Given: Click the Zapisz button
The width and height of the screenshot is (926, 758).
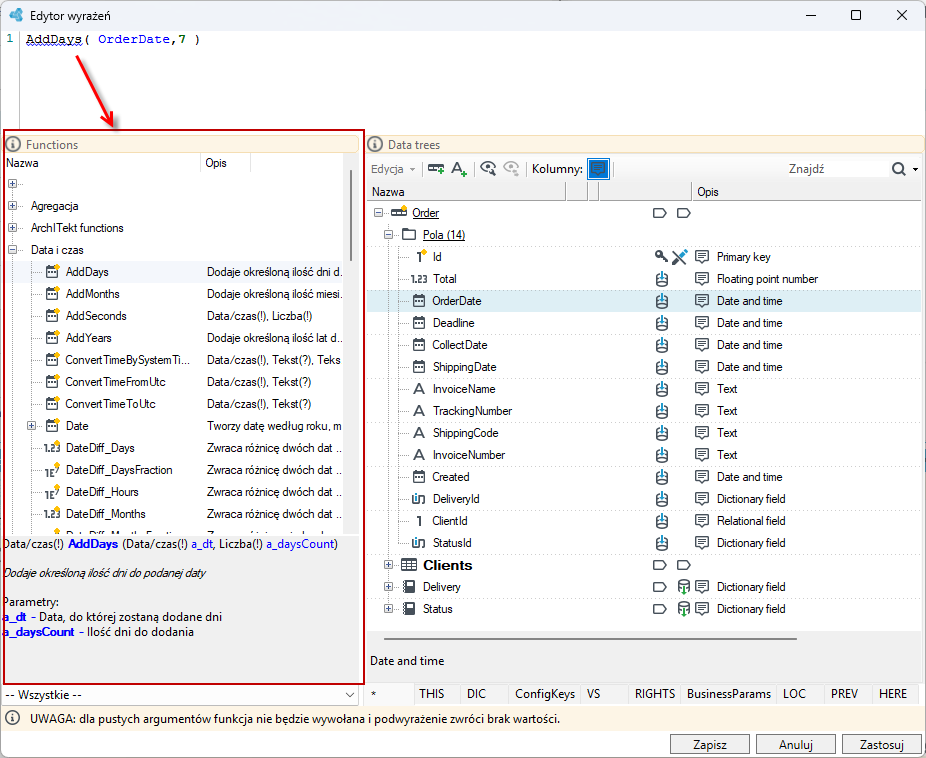Looking at the screenshot, I should (710, 744).
